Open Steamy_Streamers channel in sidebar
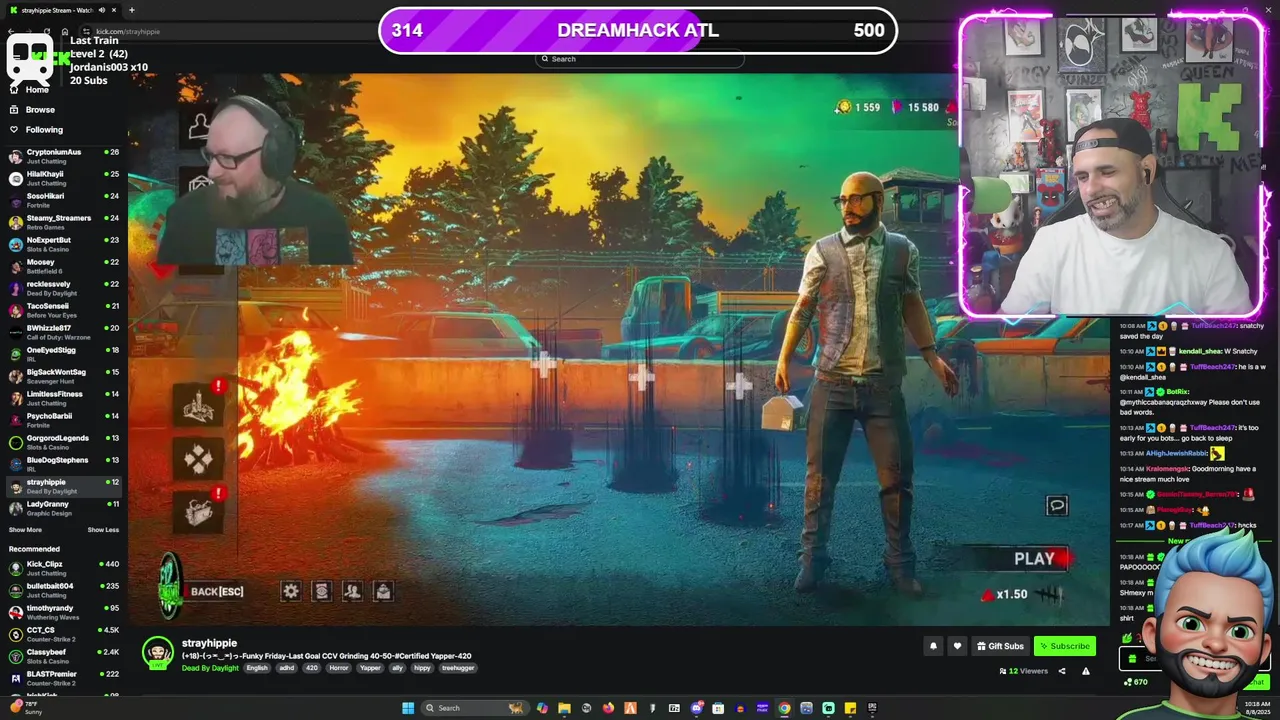1280x720 pixels. (64, 222)
